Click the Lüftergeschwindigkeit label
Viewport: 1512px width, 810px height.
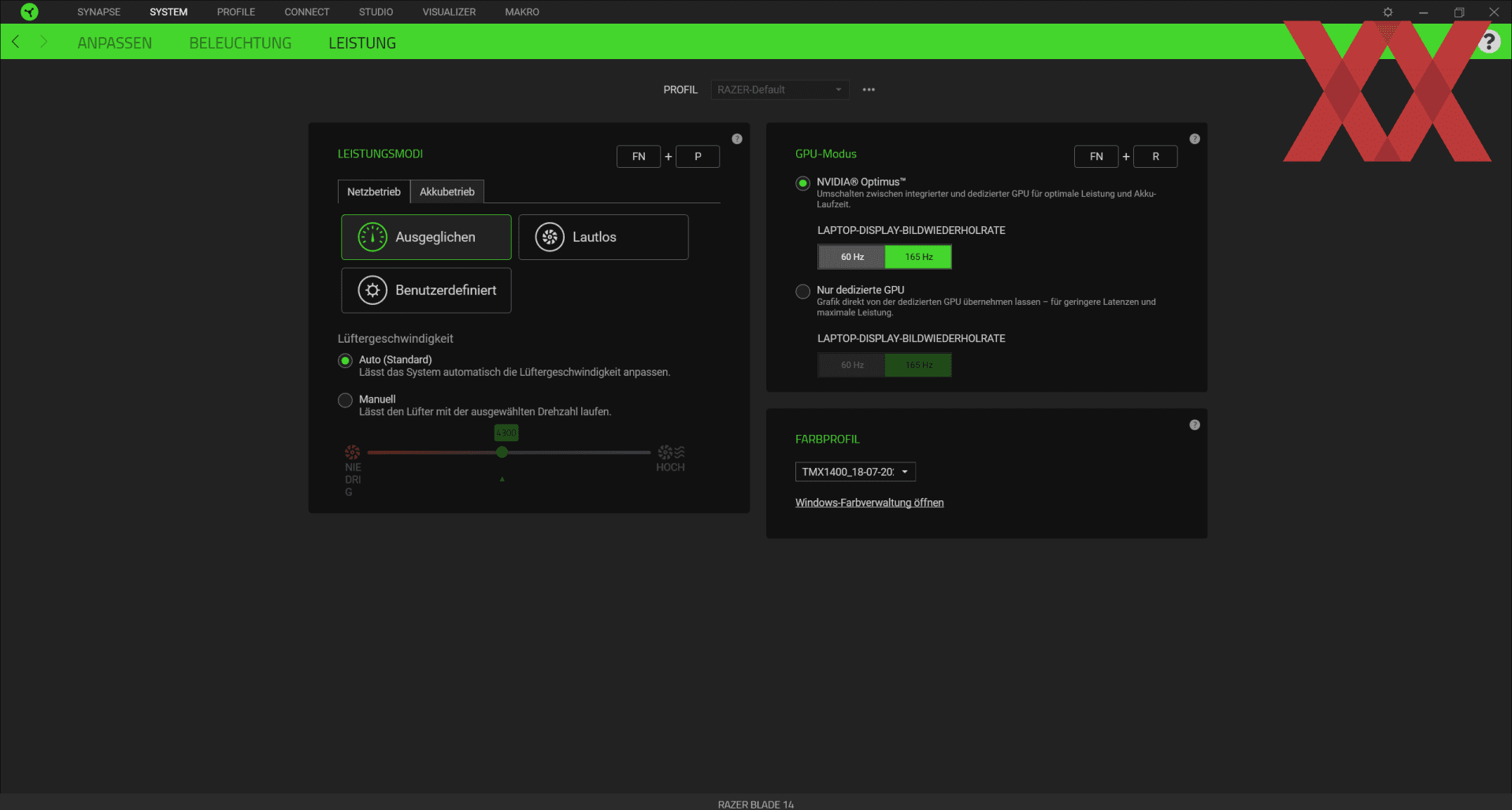click(395, 339)
